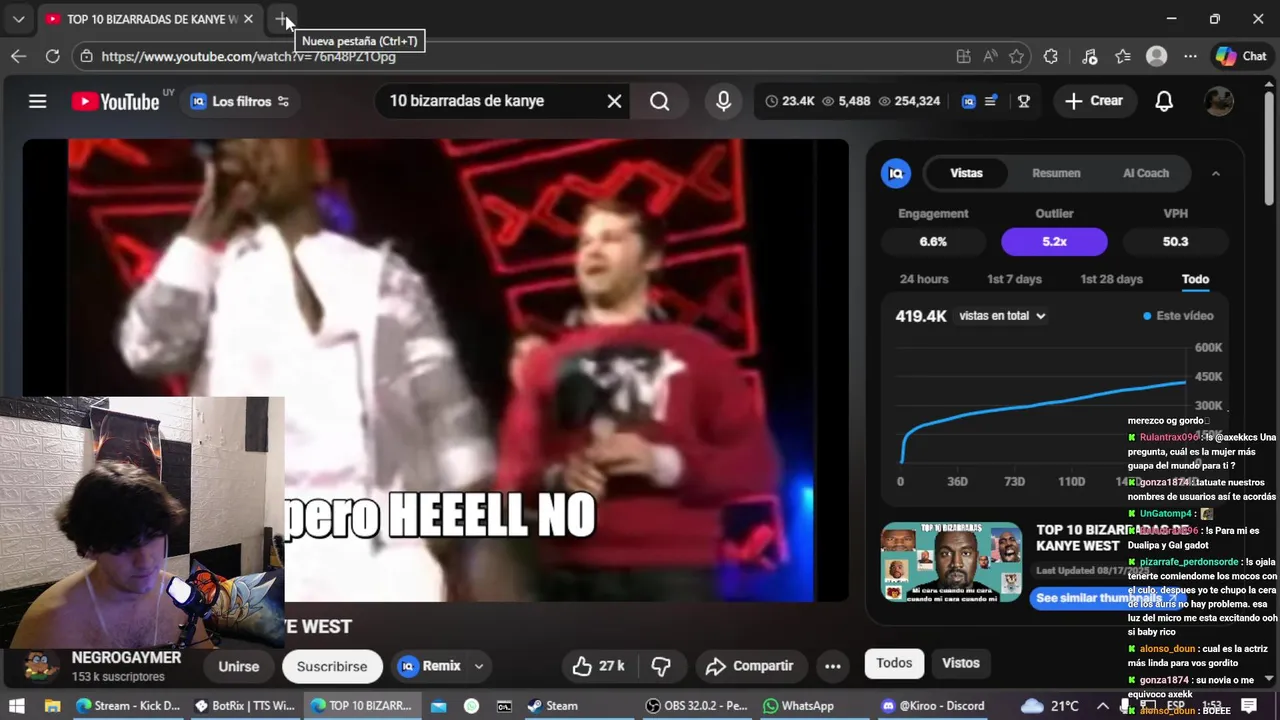Switch to @Kiroo Discord taskbar window
This screenshot has width=1280, height=720.
point(933,706)
